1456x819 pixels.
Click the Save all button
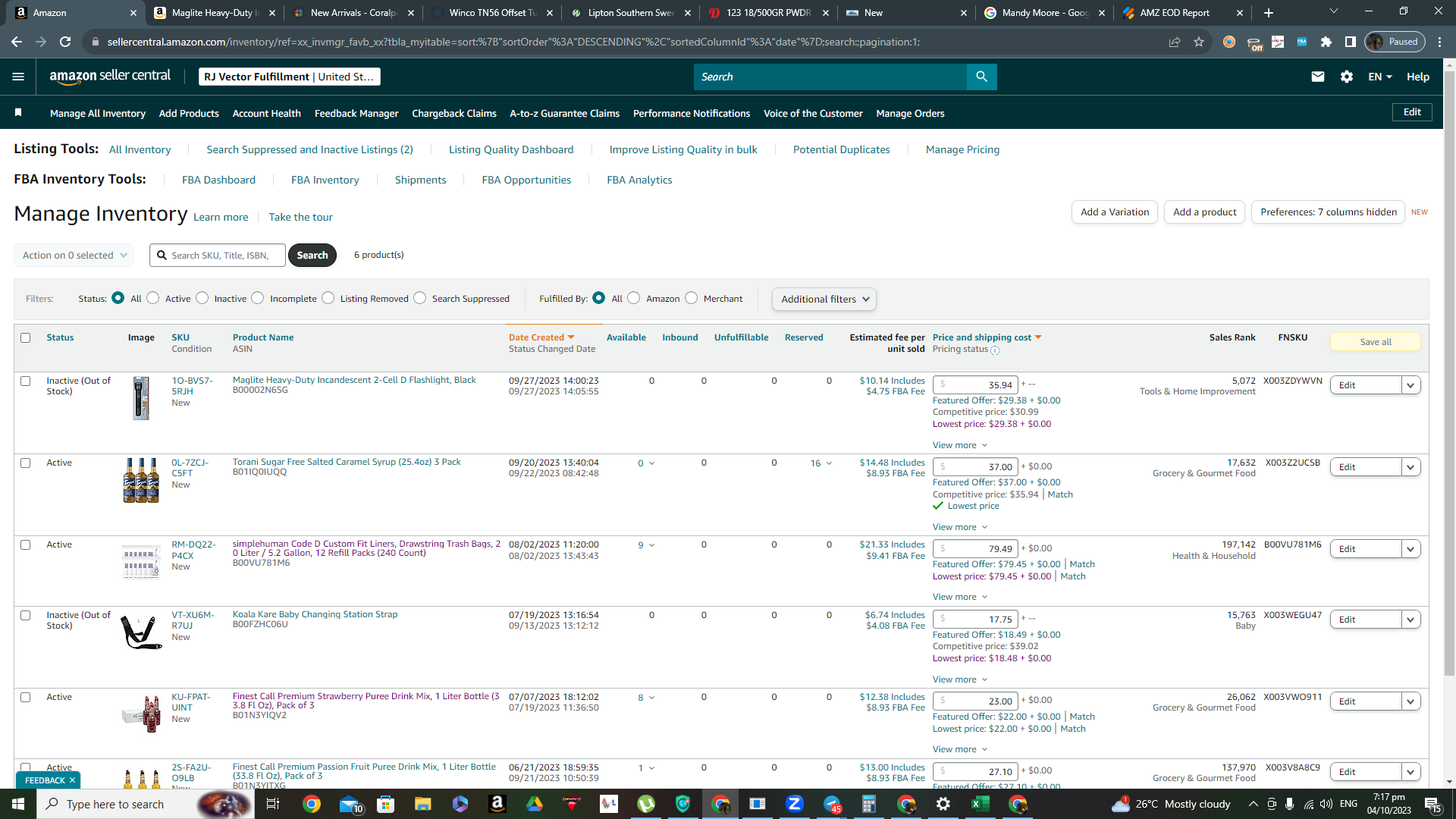[x=1376, y=342]
